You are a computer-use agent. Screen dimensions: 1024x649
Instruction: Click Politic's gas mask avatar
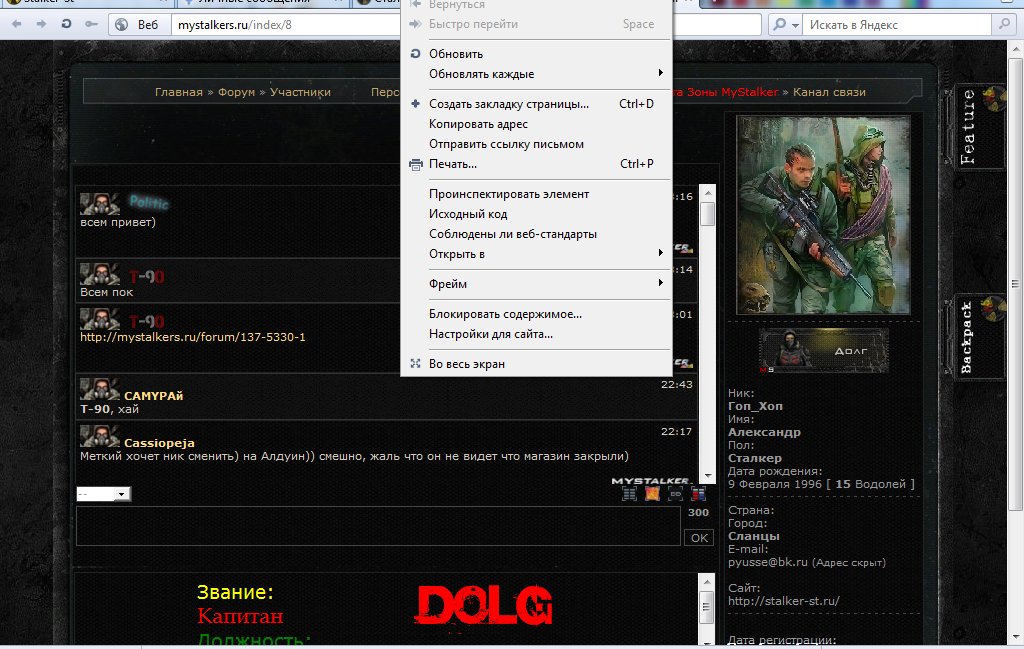pyautogui.click(x=99, y=204)
